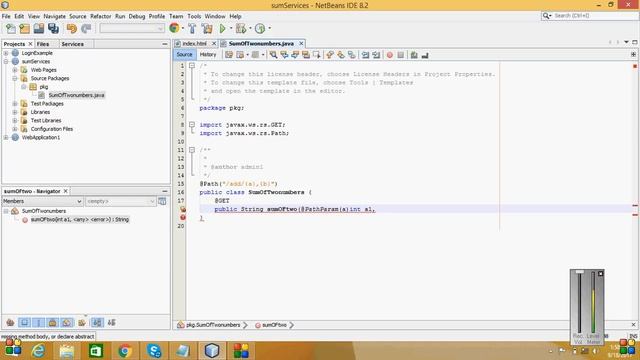Expand the Test Packages folder
The width and height of the screenshot is (640, 360).
coord(15,104)
